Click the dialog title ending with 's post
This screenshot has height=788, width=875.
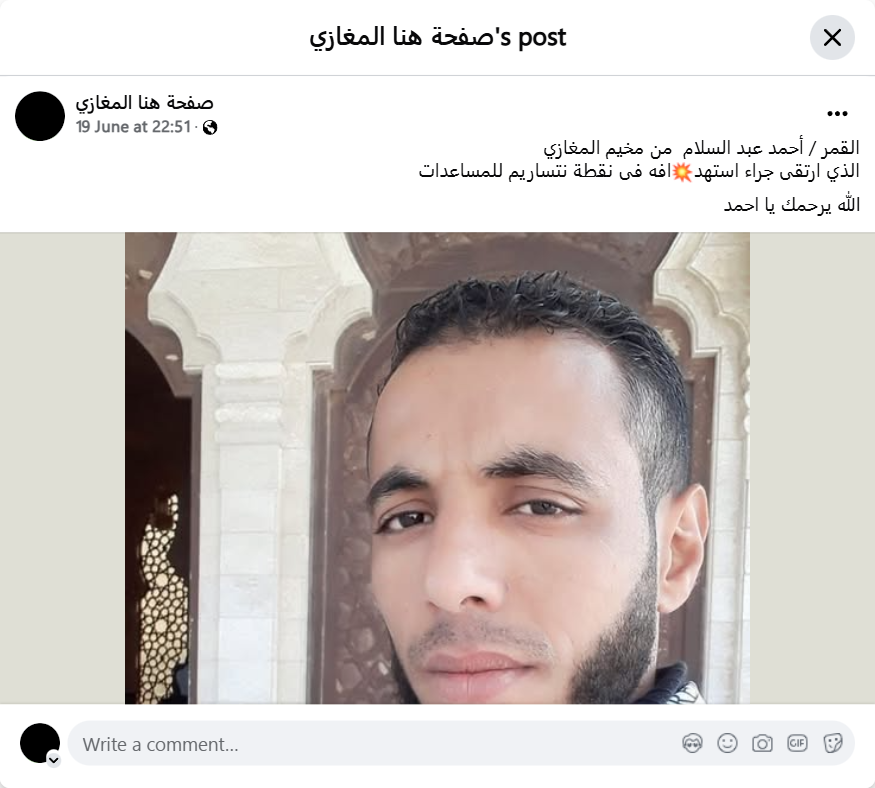tap(438, 37)
